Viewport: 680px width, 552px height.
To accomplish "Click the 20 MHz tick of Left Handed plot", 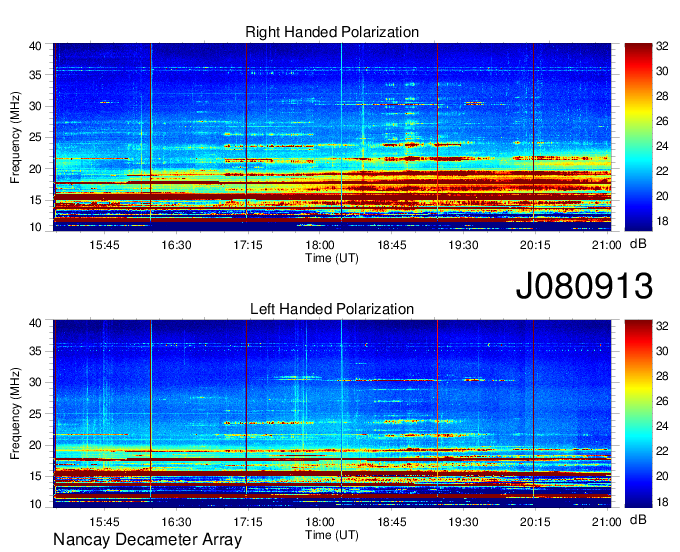I will (x=35, y=445).
